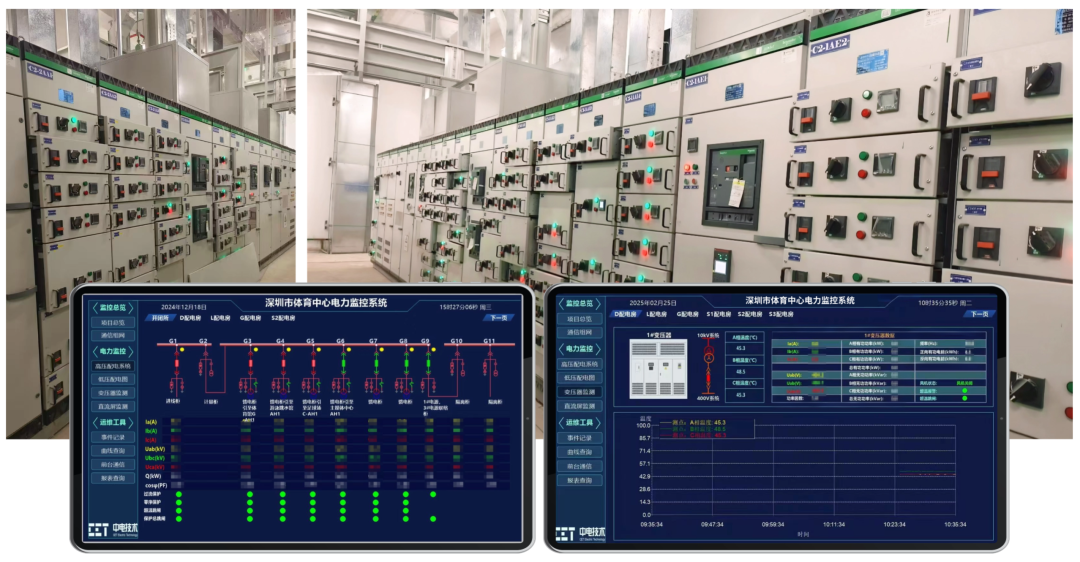1080x562 pixels.
Task: Click the A相温度 legend entry in the chart
Action: (x=692, y=422)
